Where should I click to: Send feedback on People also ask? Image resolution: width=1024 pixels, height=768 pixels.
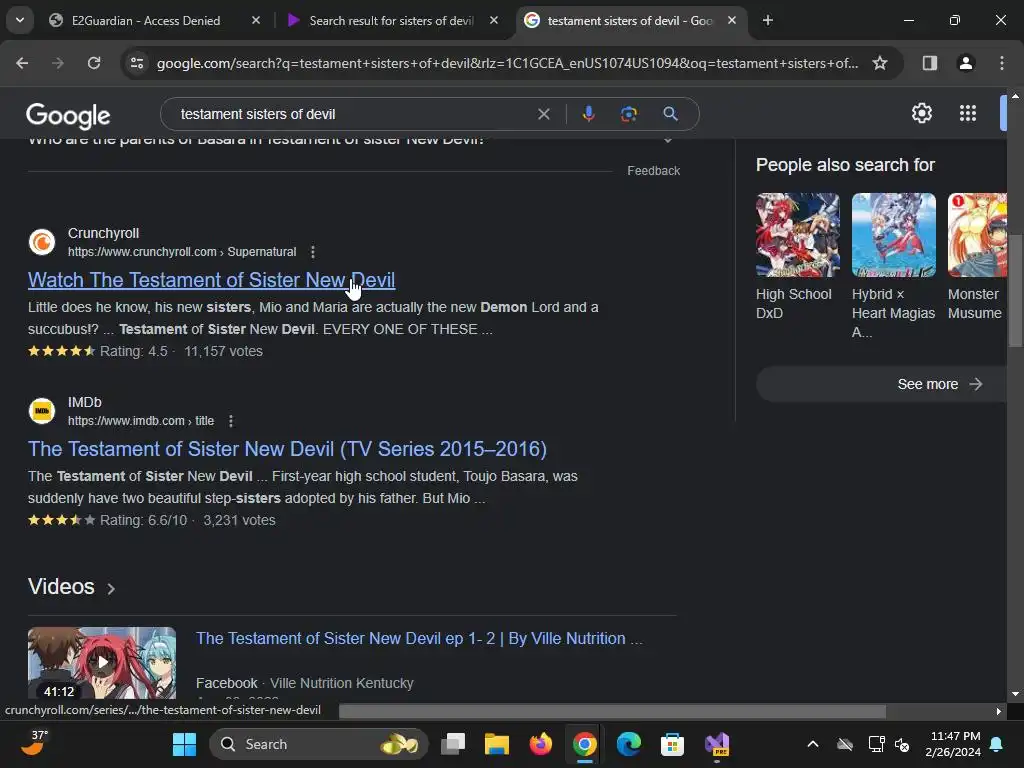click(653, 171)
